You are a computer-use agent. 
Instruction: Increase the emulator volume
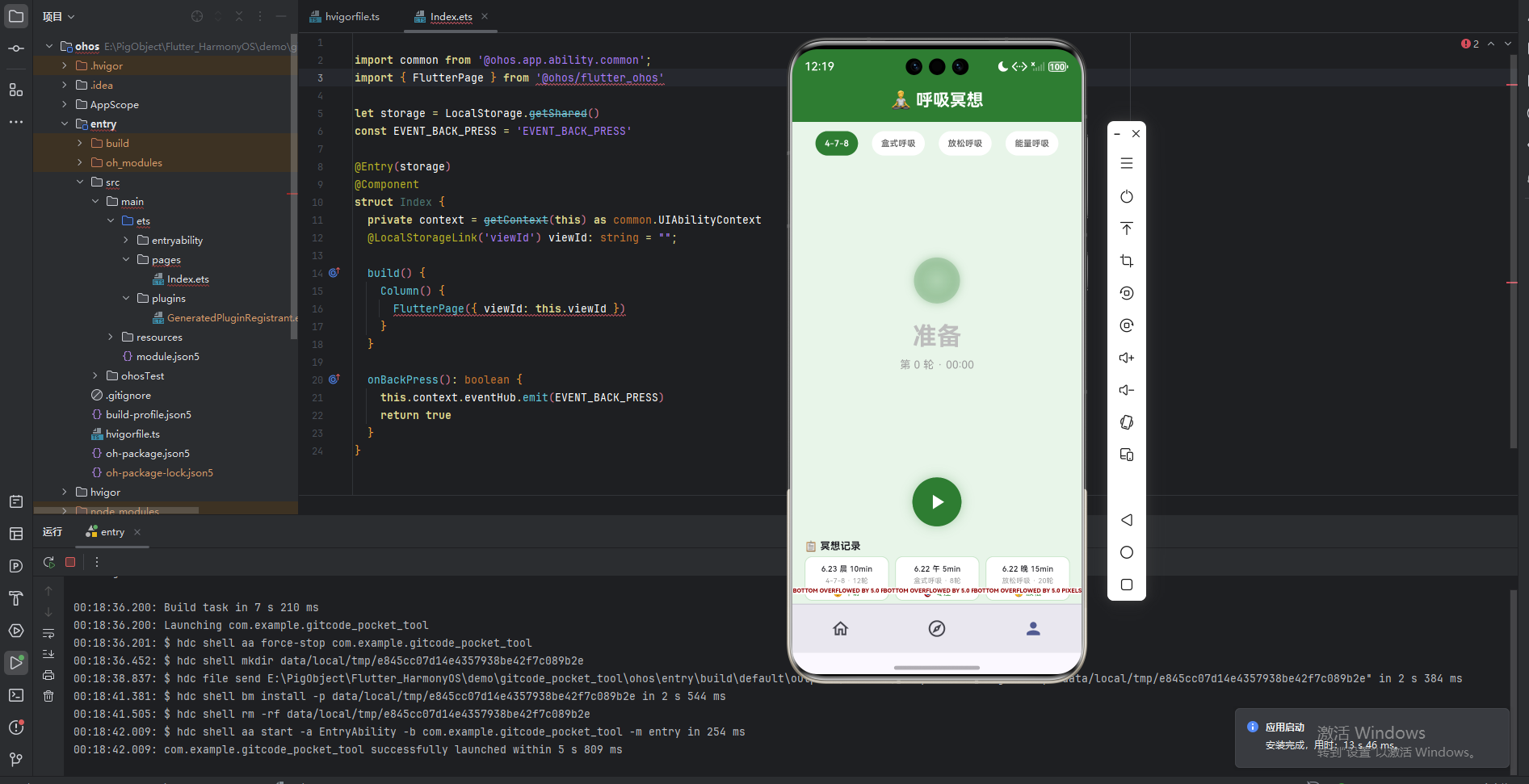tap(1127, 358)
